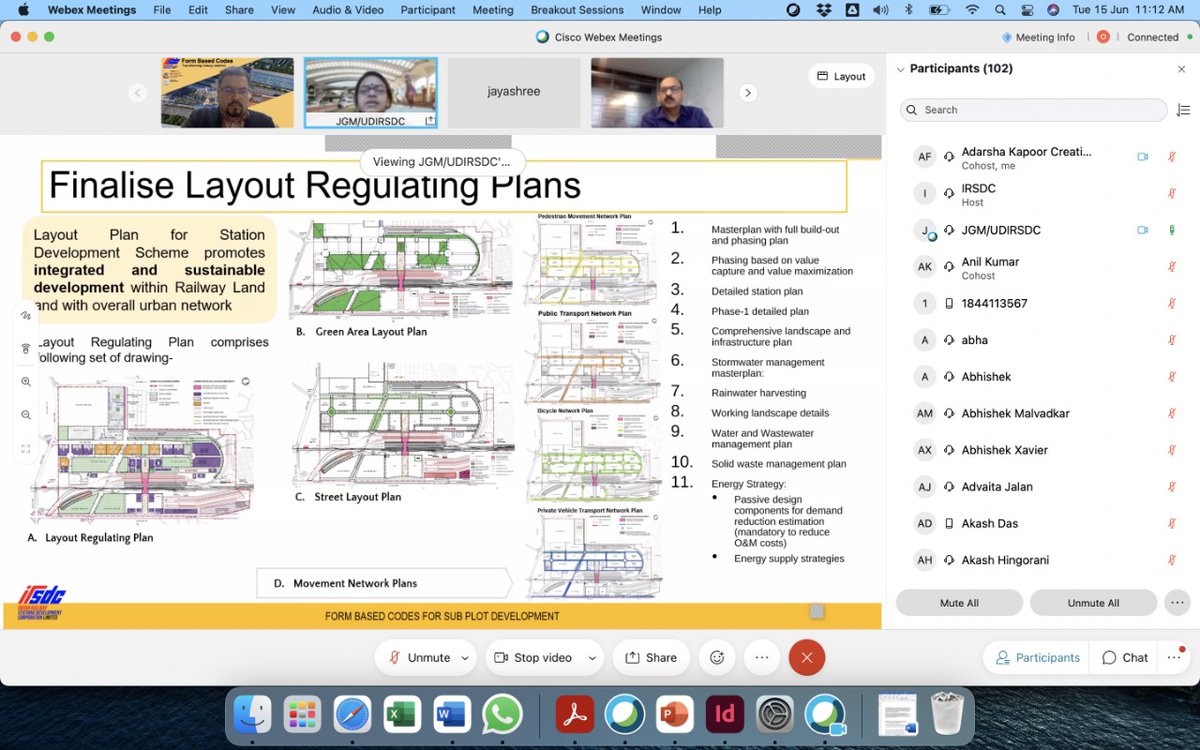Open WhatsApp from the Dock
The width and height of the screenshot is (1200, 750).
point(501,714)
